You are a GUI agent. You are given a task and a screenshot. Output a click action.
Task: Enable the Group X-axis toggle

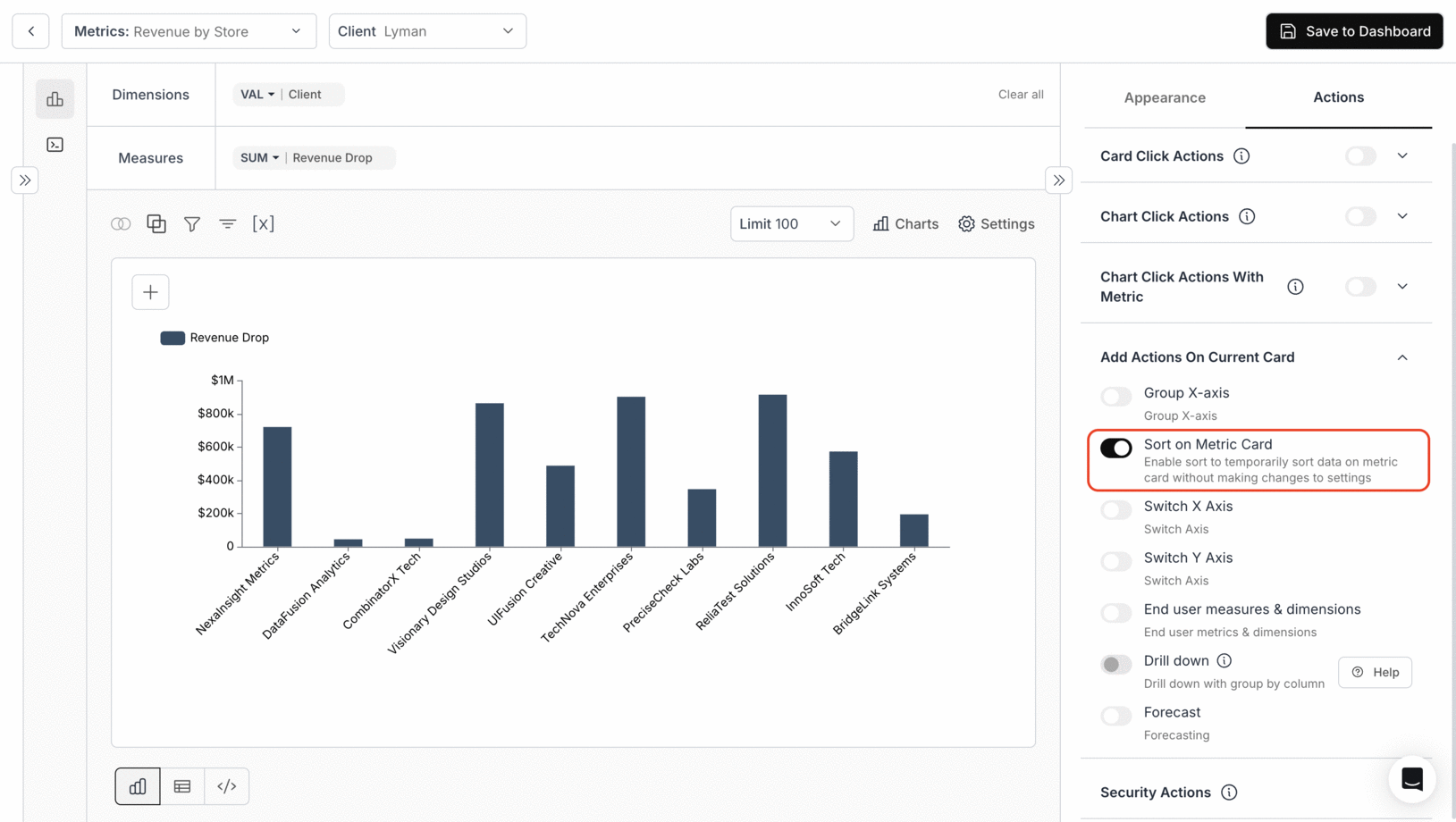(1115, 396)
